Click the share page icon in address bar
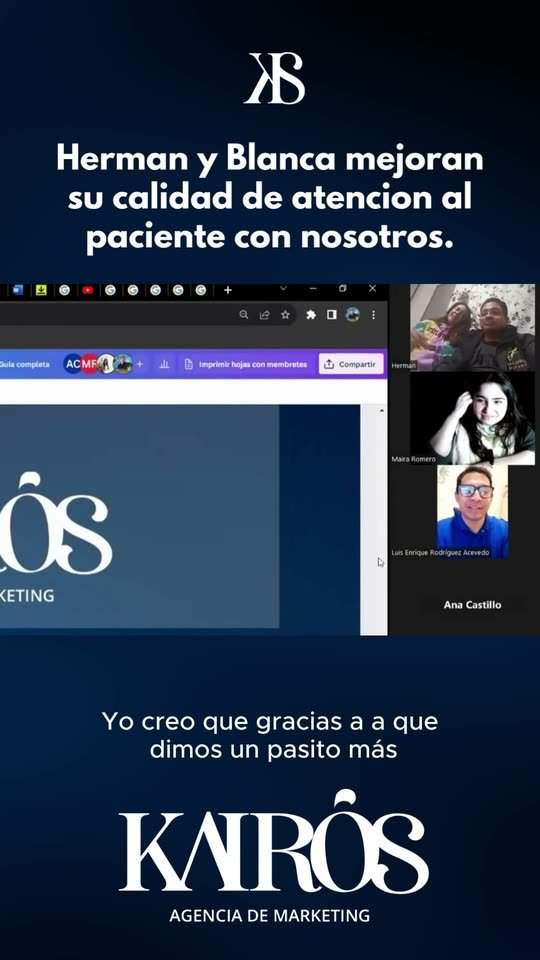Image resolution: width=540 pixels, height=960 pixels. click(264, 315)
